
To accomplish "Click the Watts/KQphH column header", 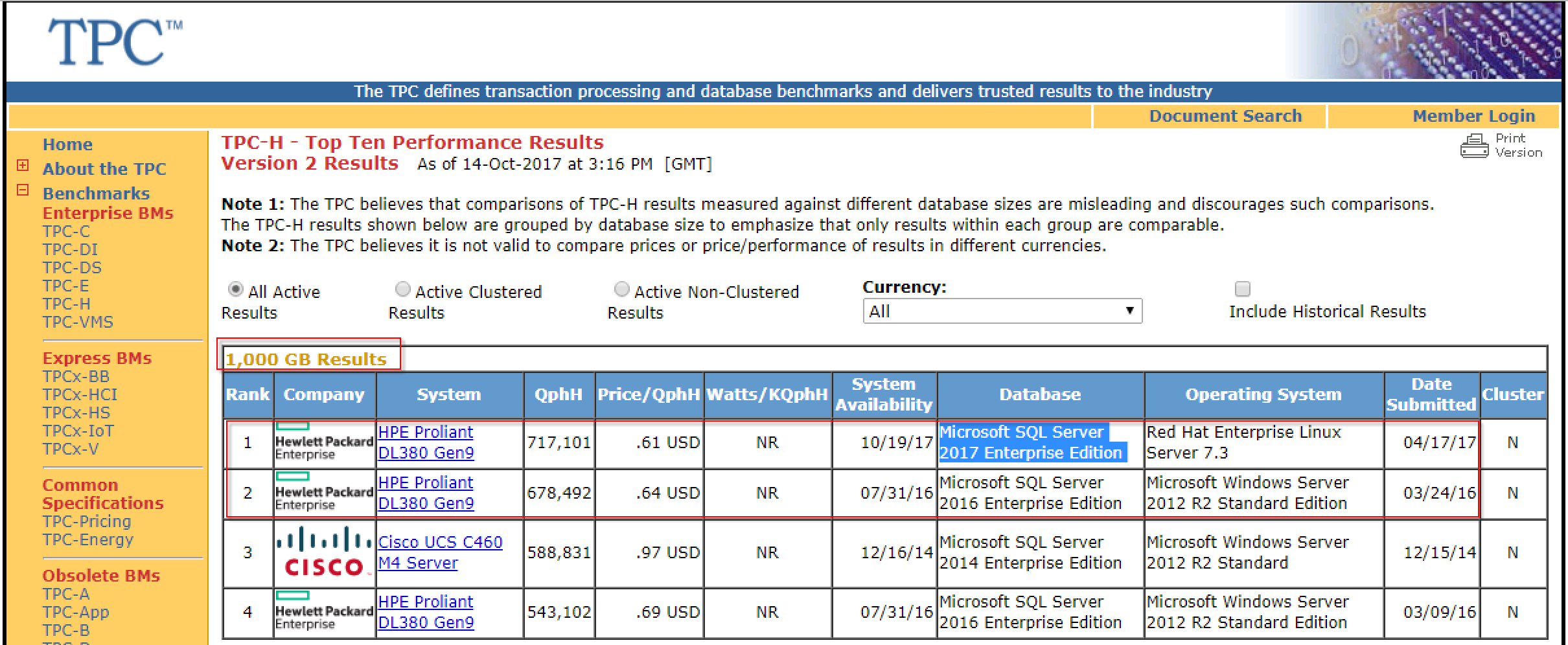I will (x=767, y=394).
